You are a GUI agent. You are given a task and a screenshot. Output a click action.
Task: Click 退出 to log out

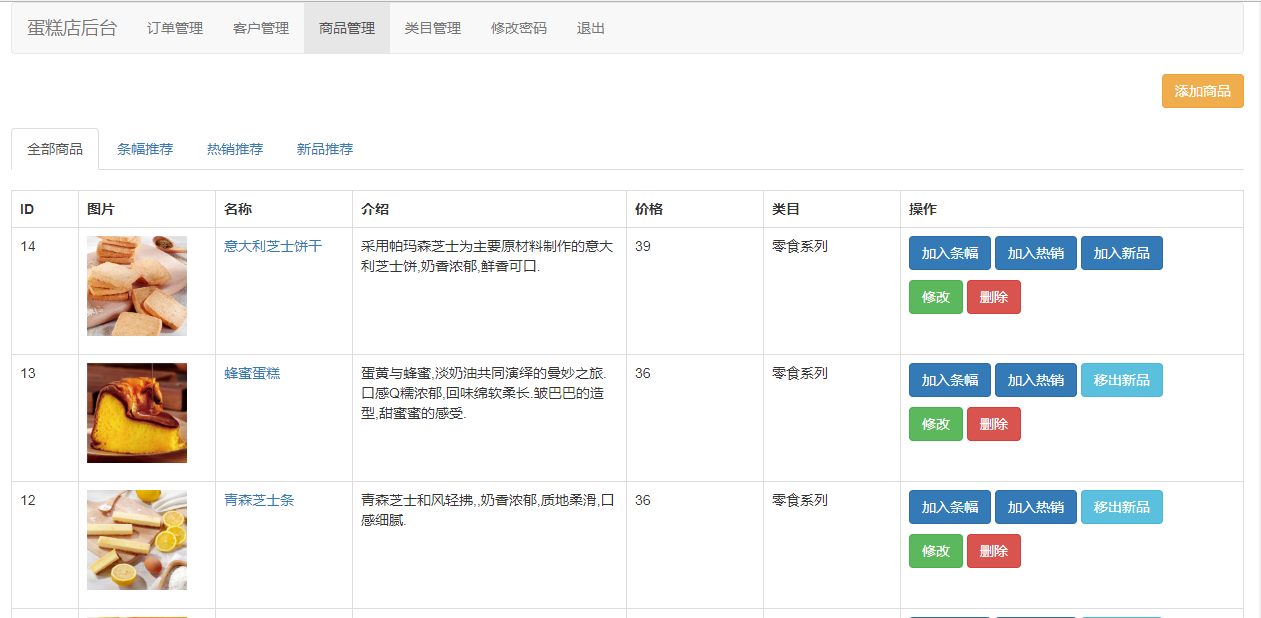pyautogui.click(x=591, y=28)
